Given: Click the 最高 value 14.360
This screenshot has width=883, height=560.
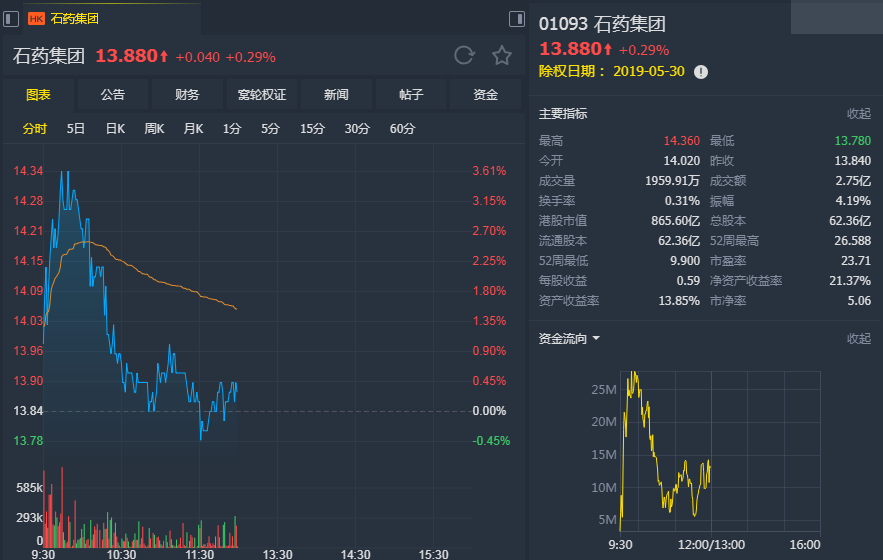Looking at the screenshot, I should point(681,141).
